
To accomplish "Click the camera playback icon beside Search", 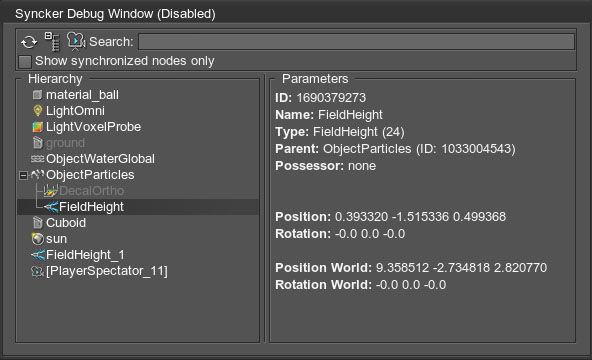I will click(x=76, y=41).
